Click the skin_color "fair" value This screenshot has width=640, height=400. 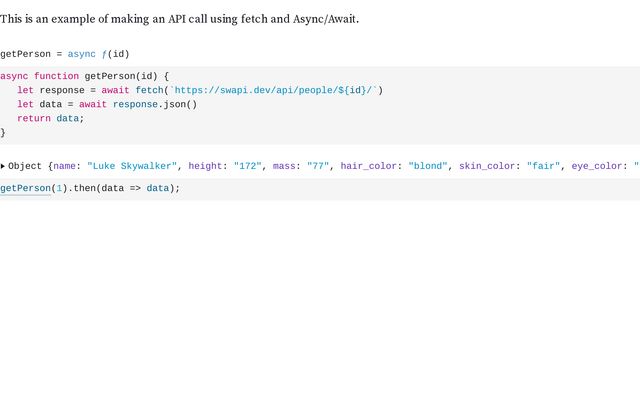pyautogui.click(x=543, y=166)
